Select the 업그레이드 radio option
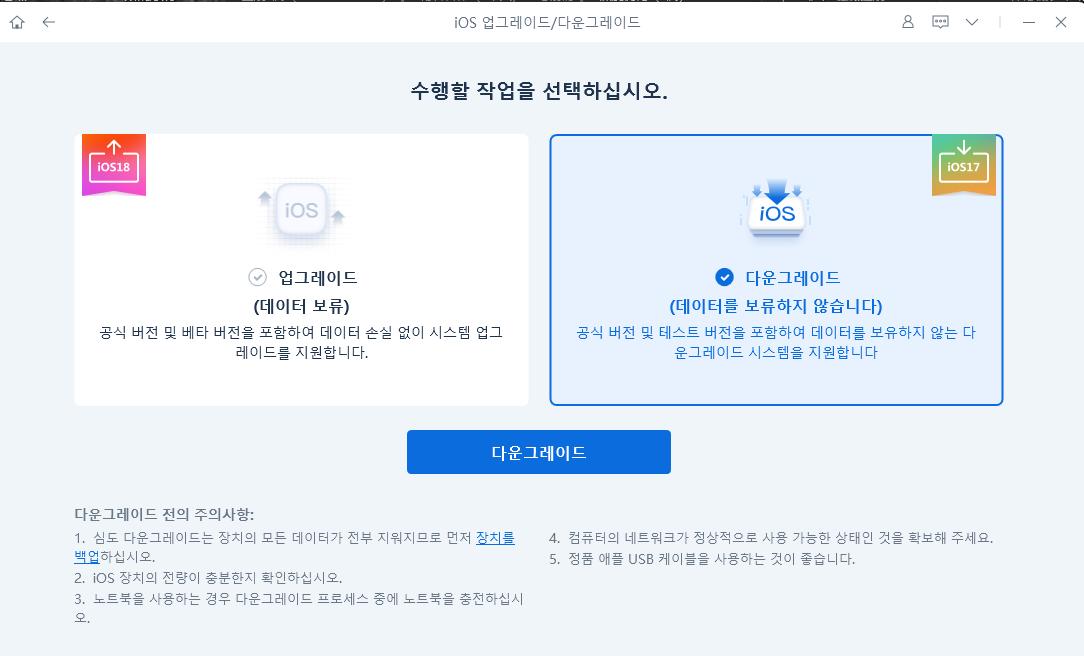 (257, 277)
